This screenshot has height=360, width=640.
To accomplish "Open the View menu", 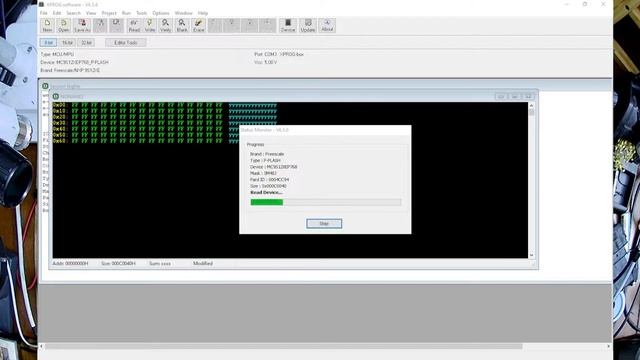I will coord(91,13).
